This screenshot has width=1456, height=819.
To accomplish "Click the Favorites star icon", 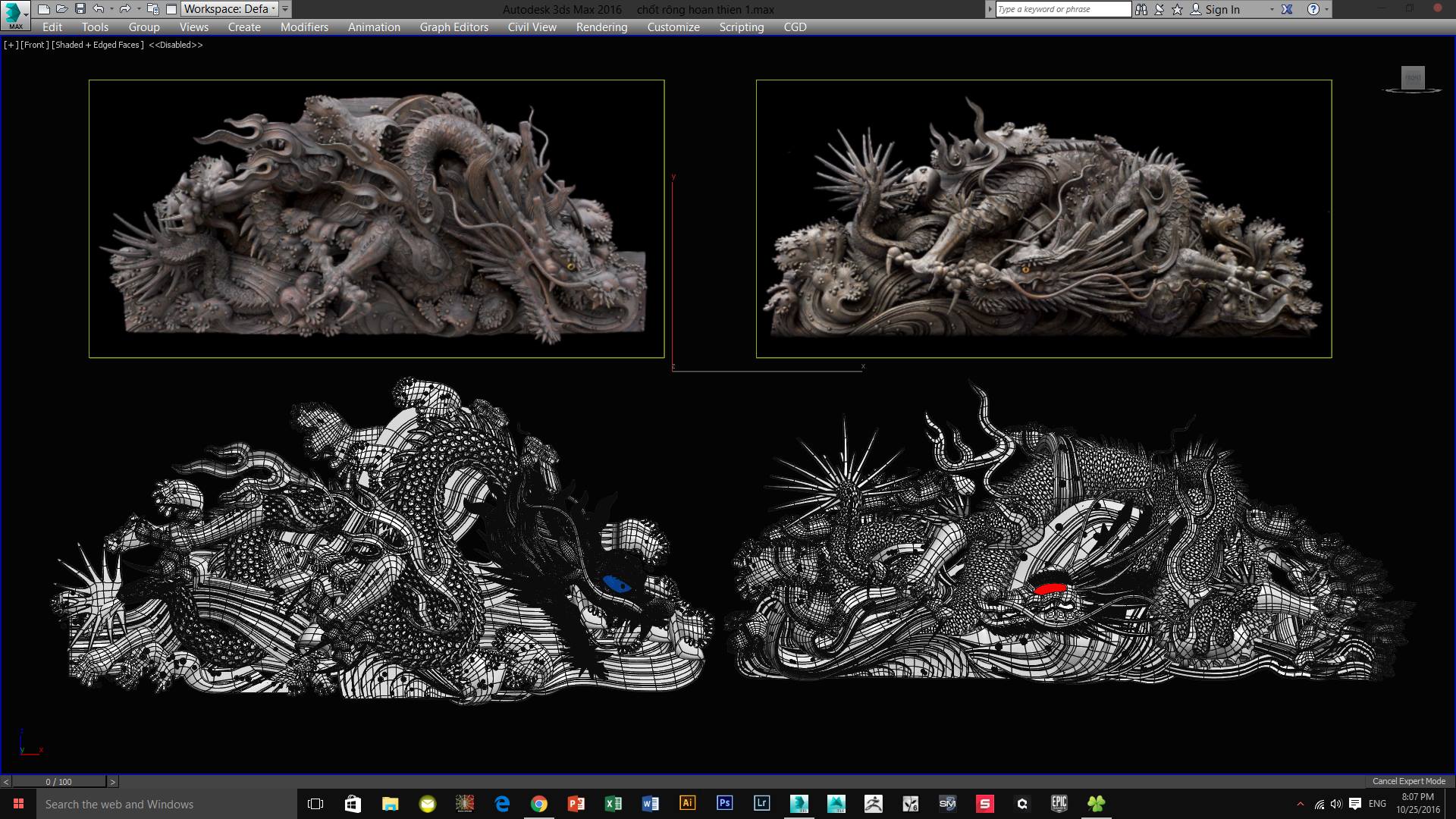I will point(1177,9).
